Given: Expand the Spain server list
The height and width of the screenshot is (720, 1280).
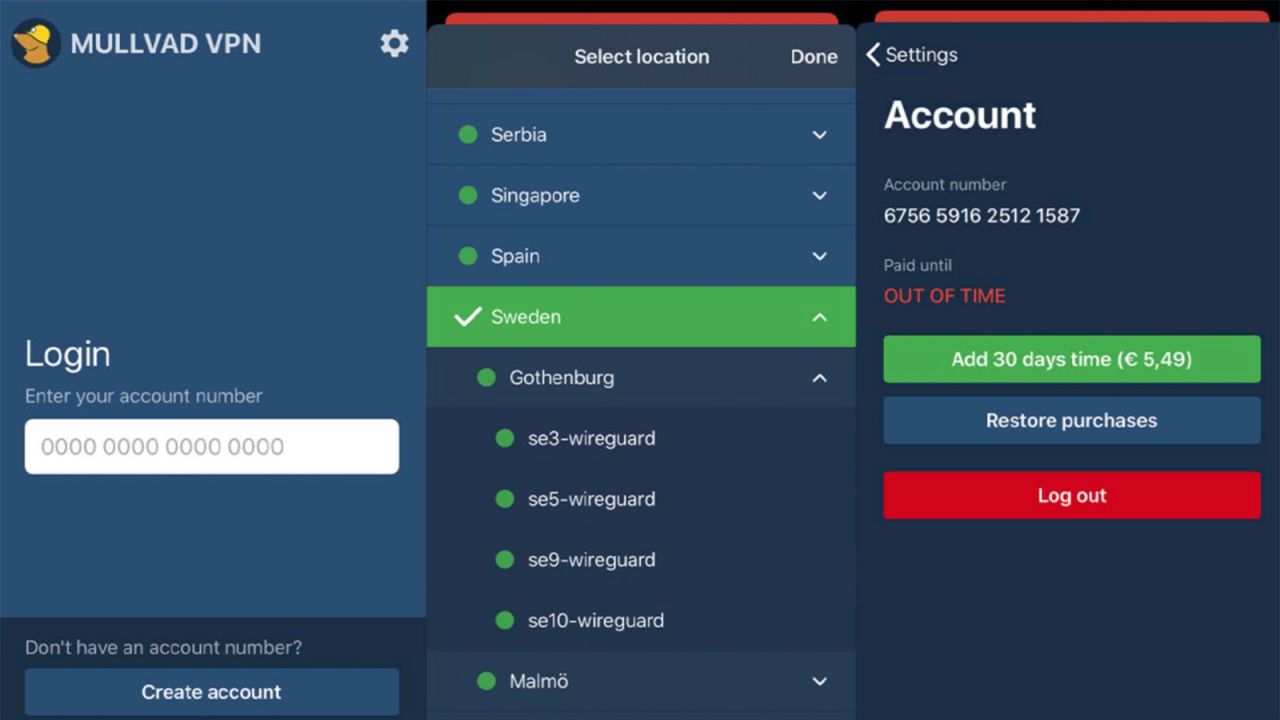Looking at the screenshot, I should point(819,257).
